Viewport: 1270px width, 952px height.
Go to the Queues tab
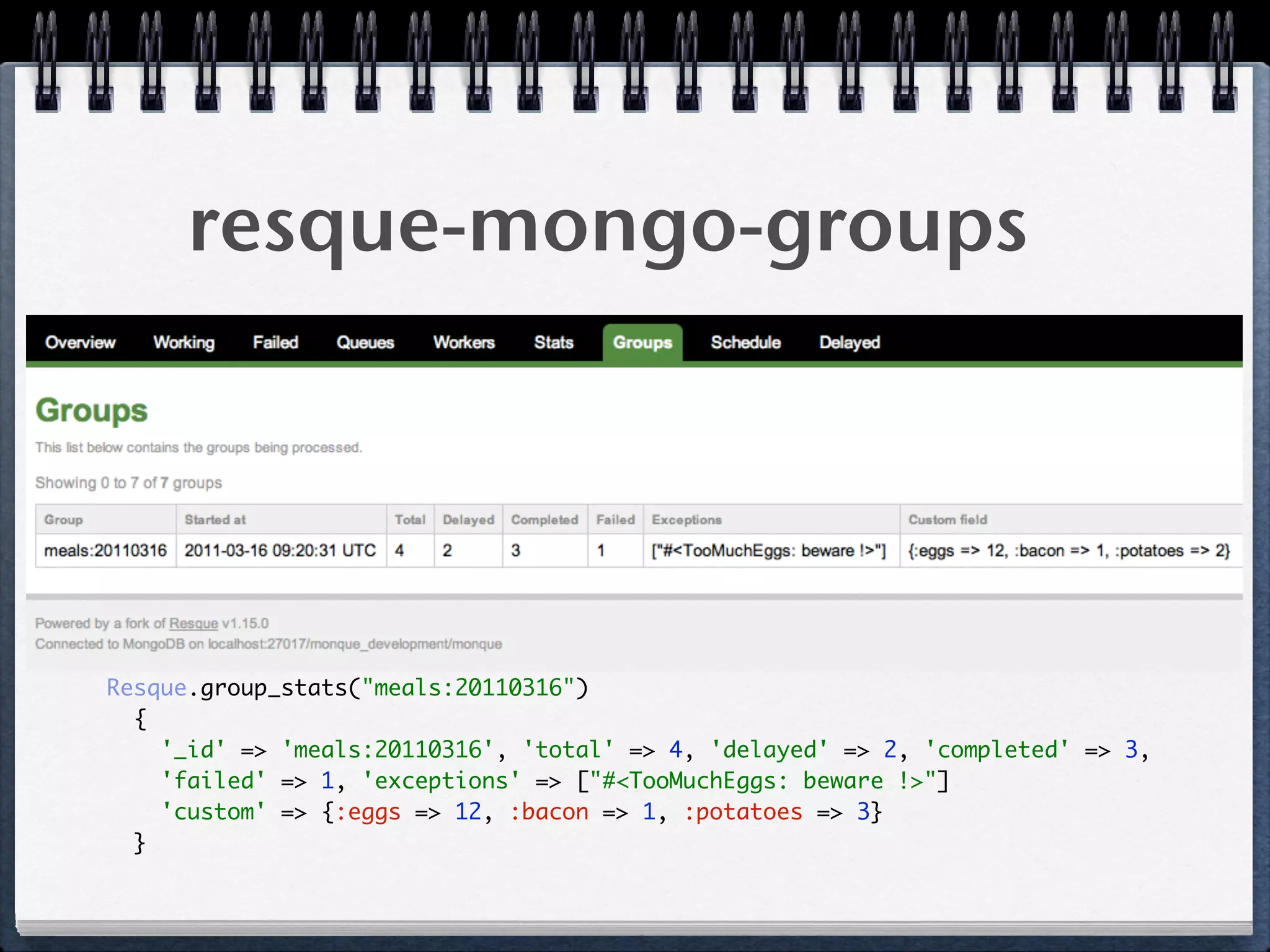365,343
